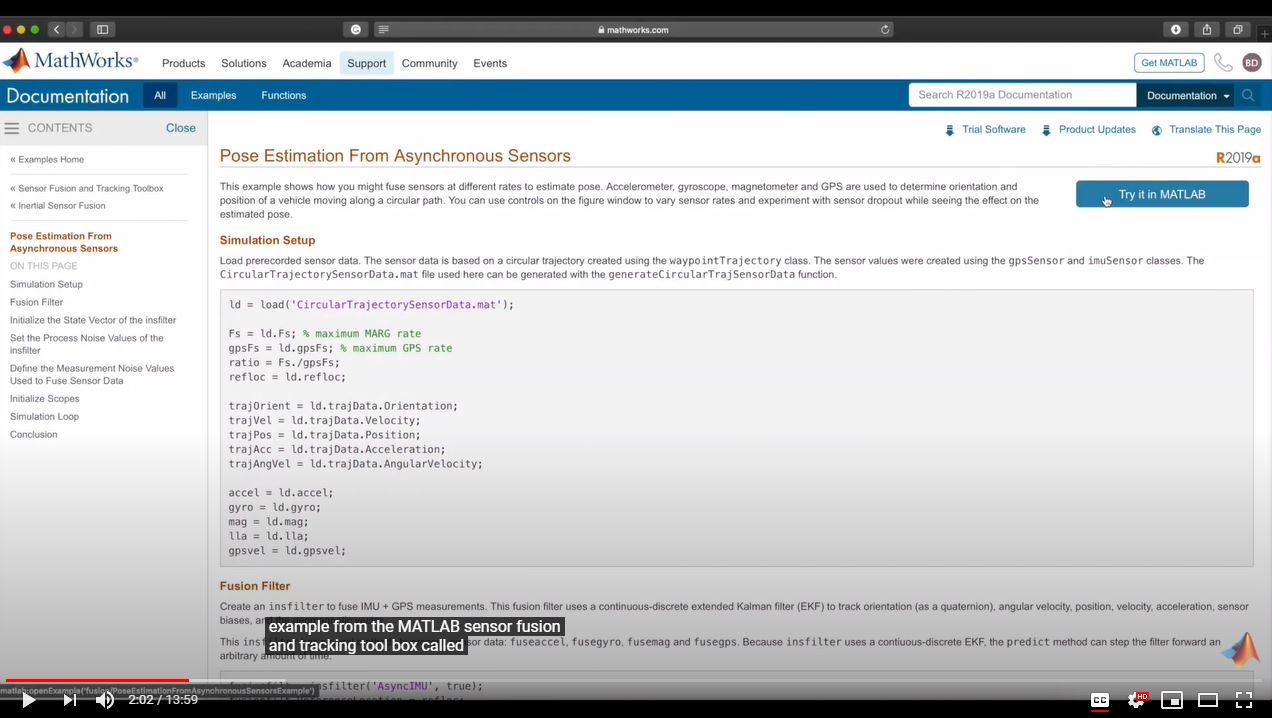
Task: Click the Search R2019a Documentation field
Action: click(x=1022, y=95)
